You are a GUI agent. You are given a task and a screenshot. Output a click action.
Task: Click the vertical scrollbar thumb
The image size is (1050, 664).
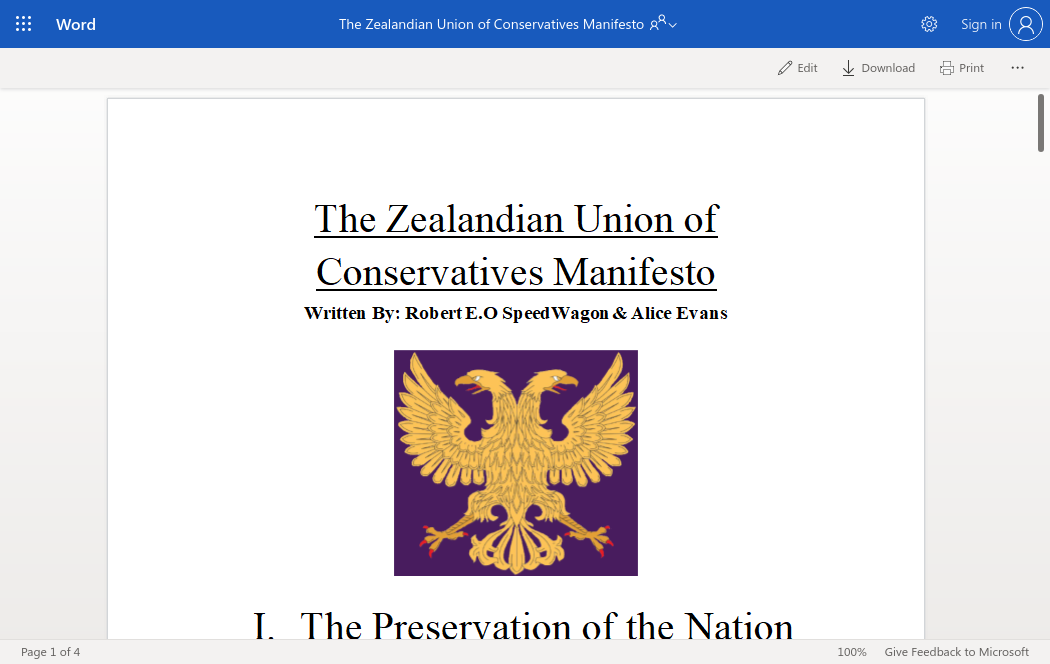(1041, 123)
